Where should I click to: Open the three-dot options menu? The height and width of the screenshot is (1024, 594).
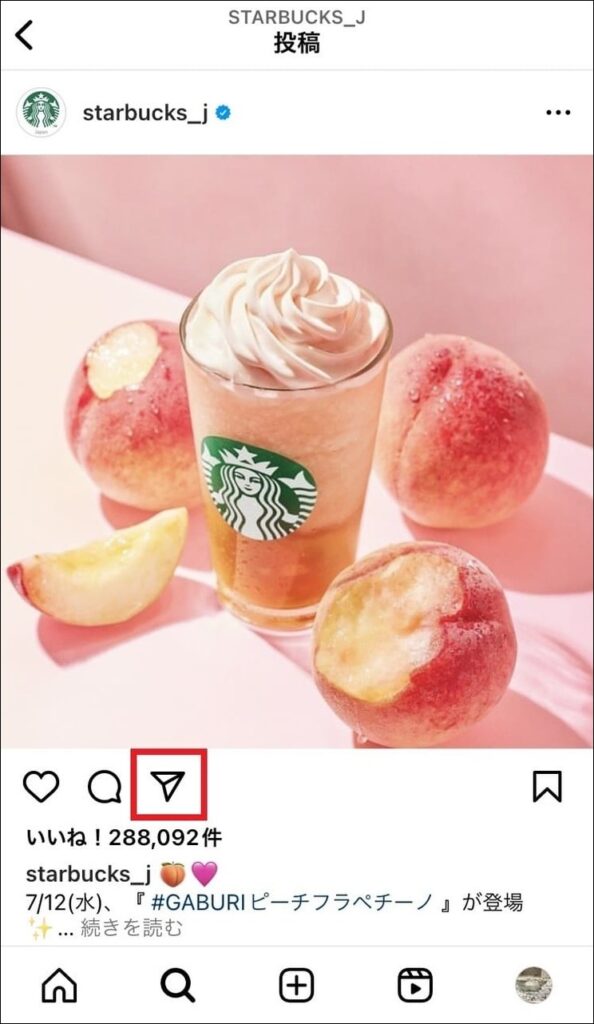(x=558, y=112)
